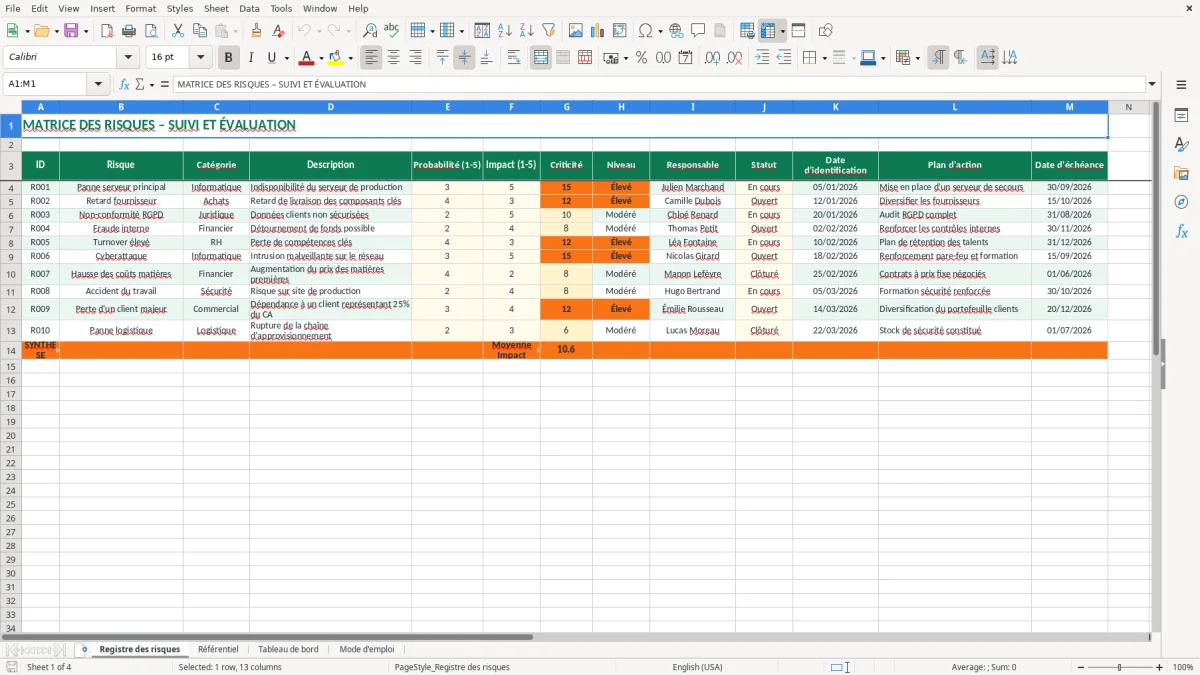This screenshot has height=675, width=1200.
Task: Insert an image
Action: tap(576, 31)
